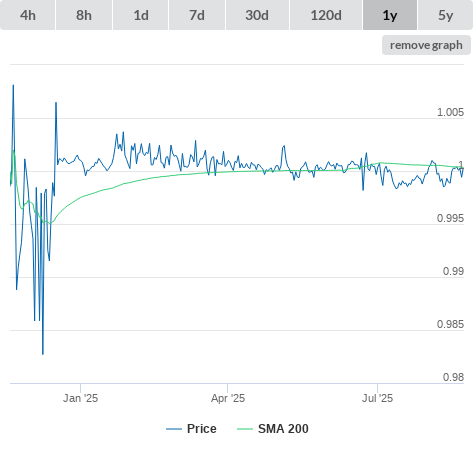474x455 pixels.
Task: Click the 0.98 y-axis label
Action: pyautogui.click(x=453, y=377)
